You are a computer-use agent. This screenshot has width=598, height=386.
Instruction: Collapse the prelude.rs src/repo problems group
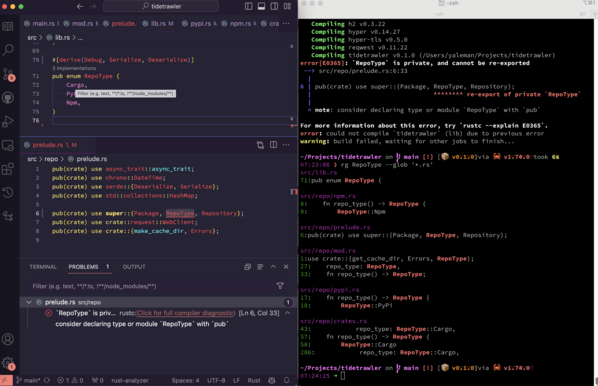(29, 302)
